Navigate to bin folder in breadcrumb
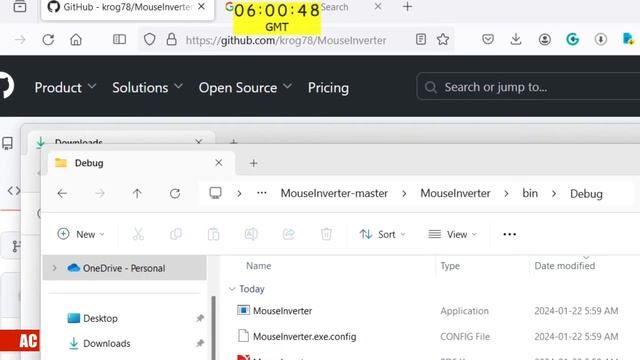This screenshot has height=360, width=640. 530,193
